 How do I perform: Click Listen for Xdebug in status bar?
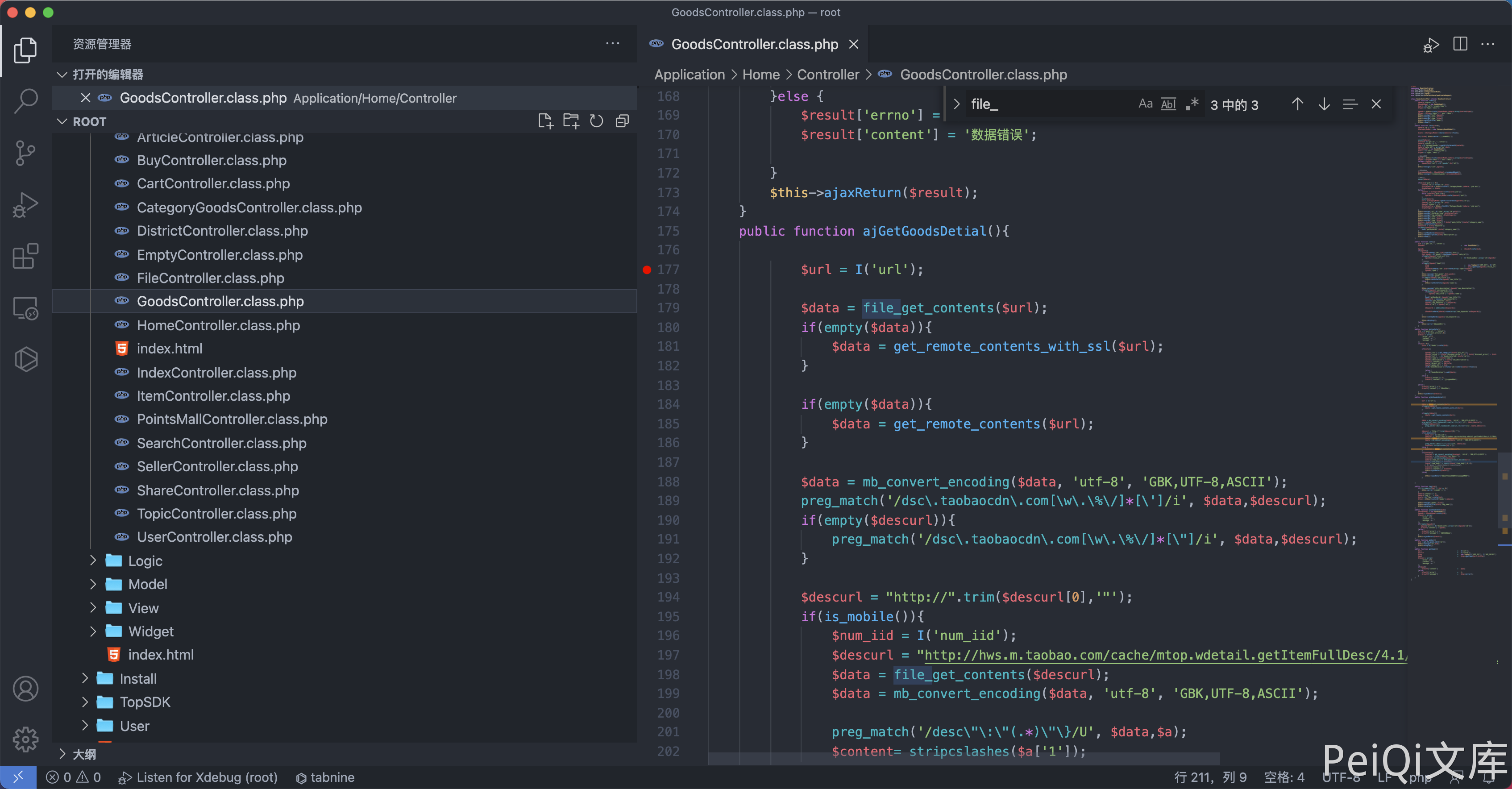coord(199,777)
